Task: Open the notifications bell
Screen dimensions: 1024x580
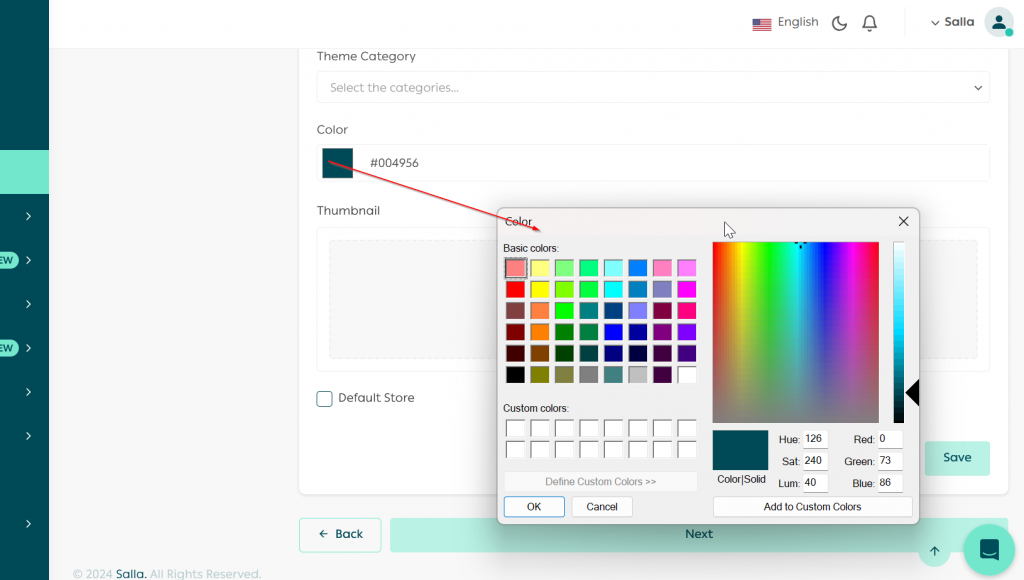Action: point(869,23)
